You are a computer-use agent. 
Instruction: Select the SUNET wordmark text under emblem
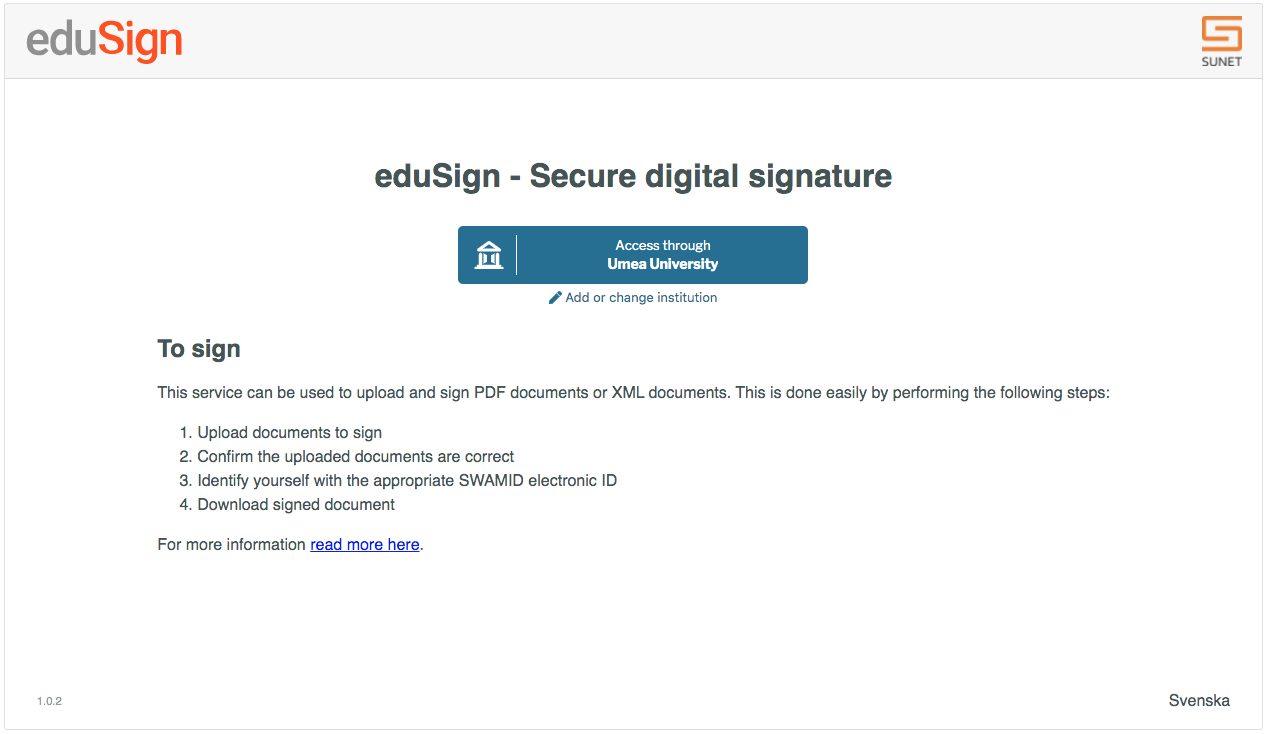tap(1221, 62)
